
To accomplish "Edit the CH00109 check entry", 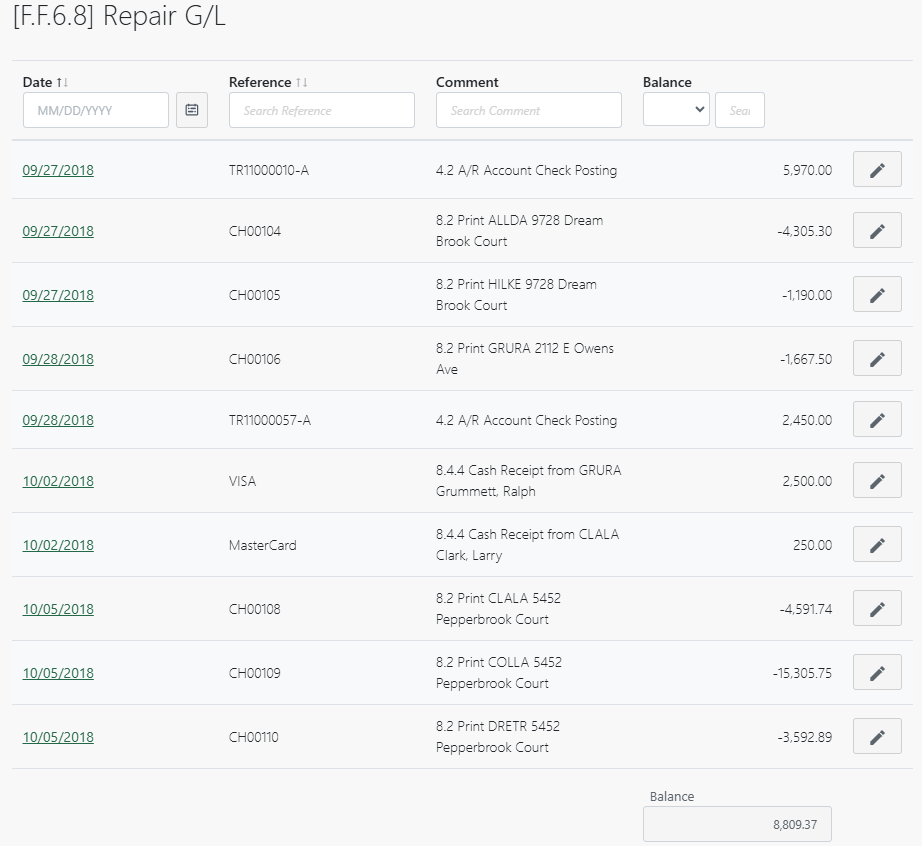I will 876,672.
